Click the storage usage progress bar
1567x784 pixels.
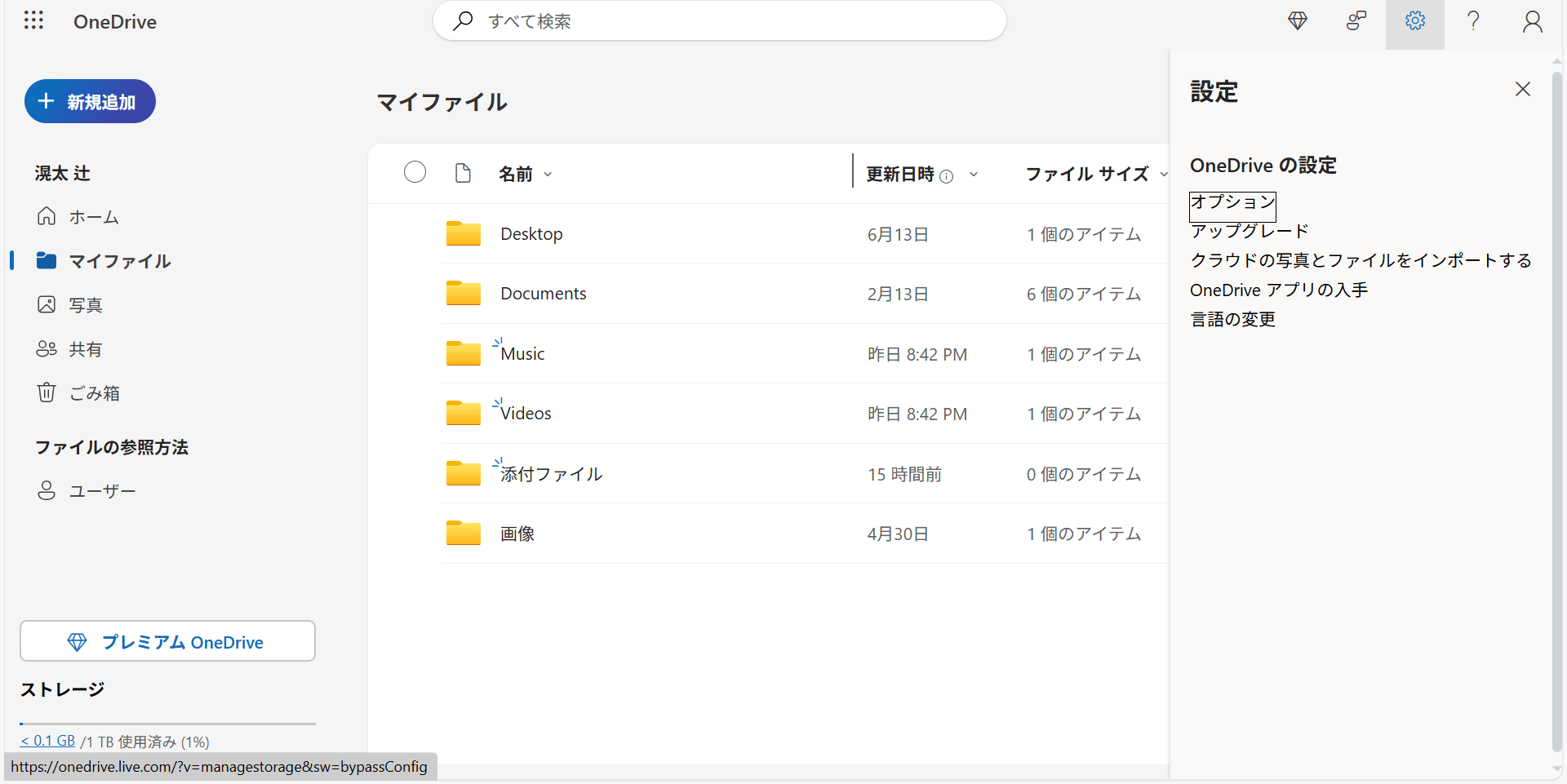tap(167, 724)
